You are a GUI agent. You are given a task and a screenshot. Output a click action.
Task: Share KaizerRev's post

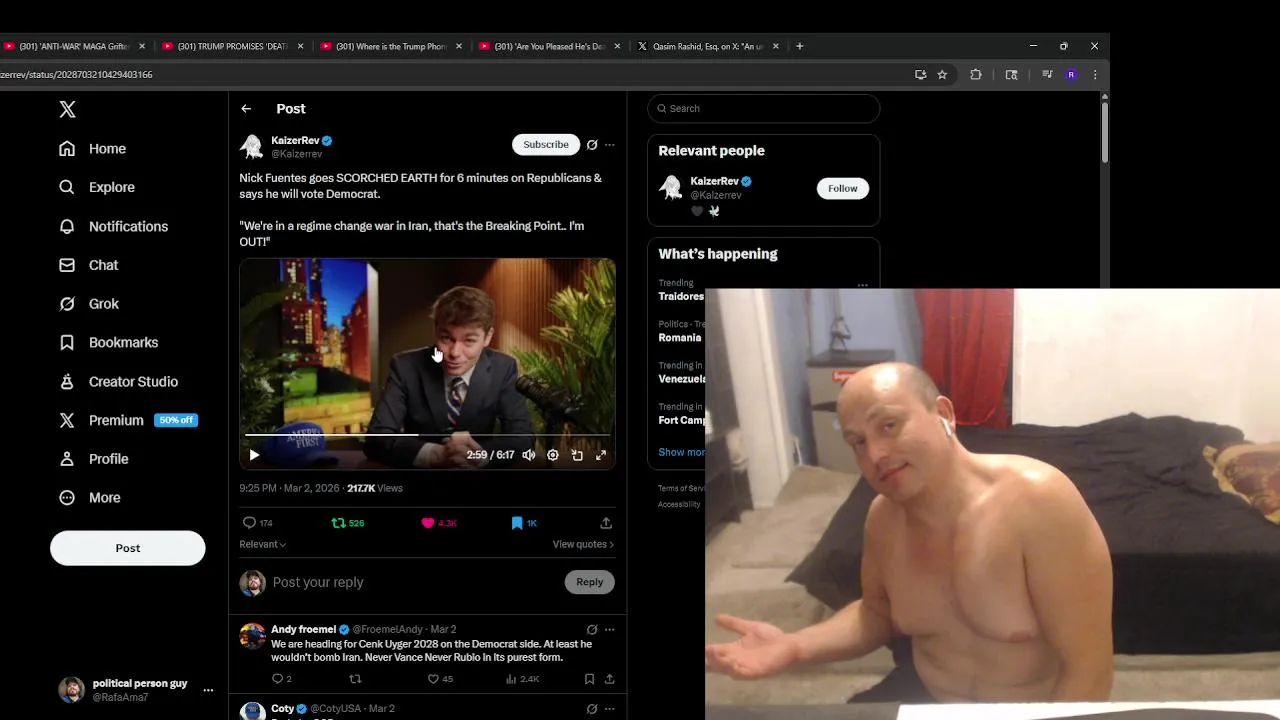606,523
